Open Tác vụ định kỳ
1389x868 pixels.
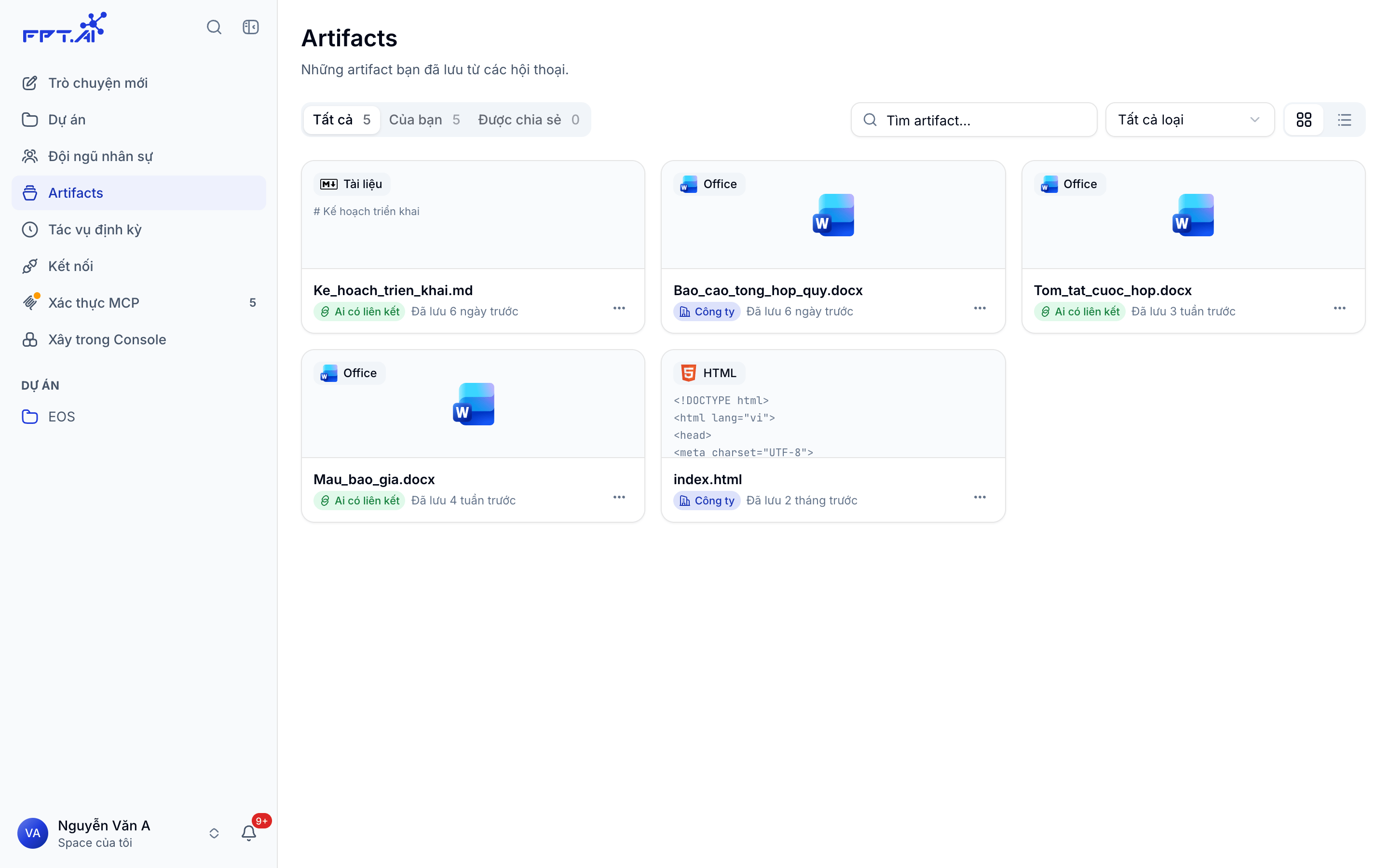138,230
